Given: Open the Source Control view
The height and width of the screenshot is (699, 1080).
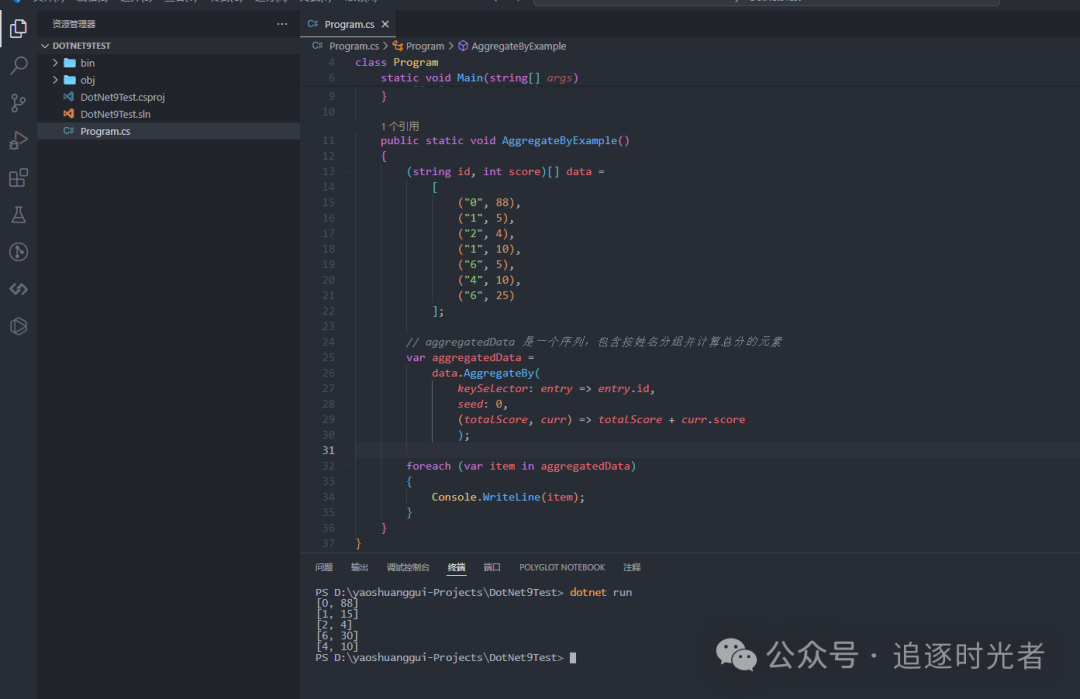Looking at the screenshot, I should 19,103.
